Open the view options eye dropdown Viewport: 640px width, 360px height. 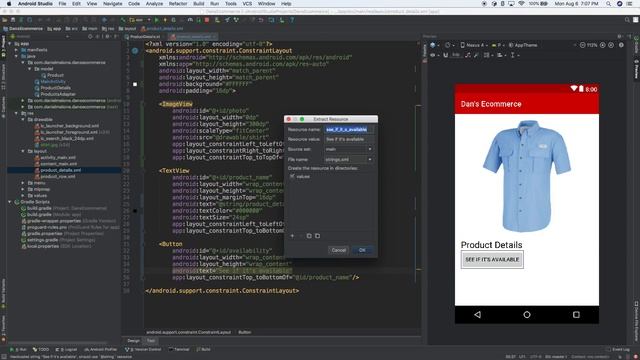(434, 55)
